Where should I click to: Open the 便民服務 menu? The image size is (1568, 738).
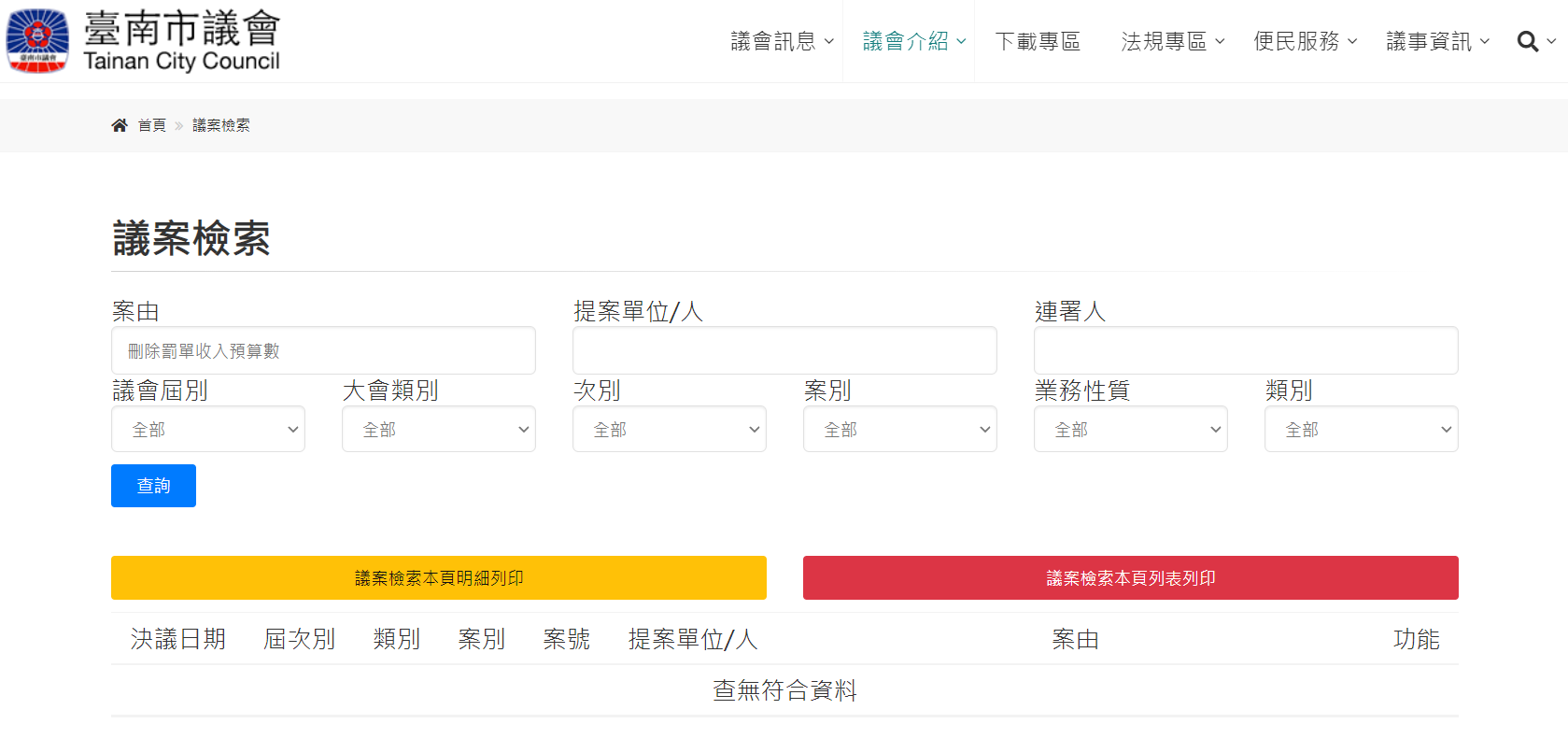1305,42
